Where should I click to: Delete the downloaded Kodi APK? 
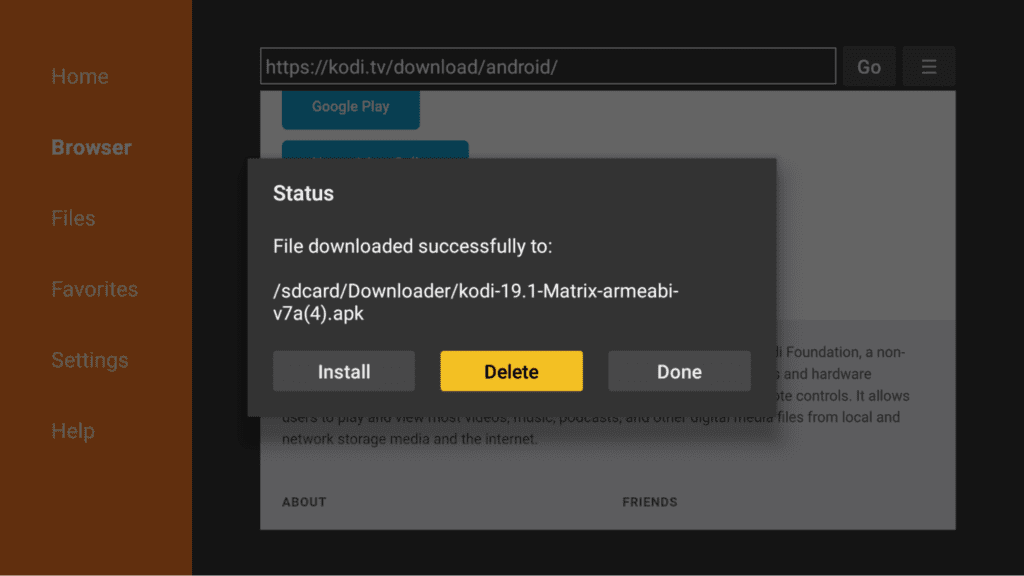[511, 370]
